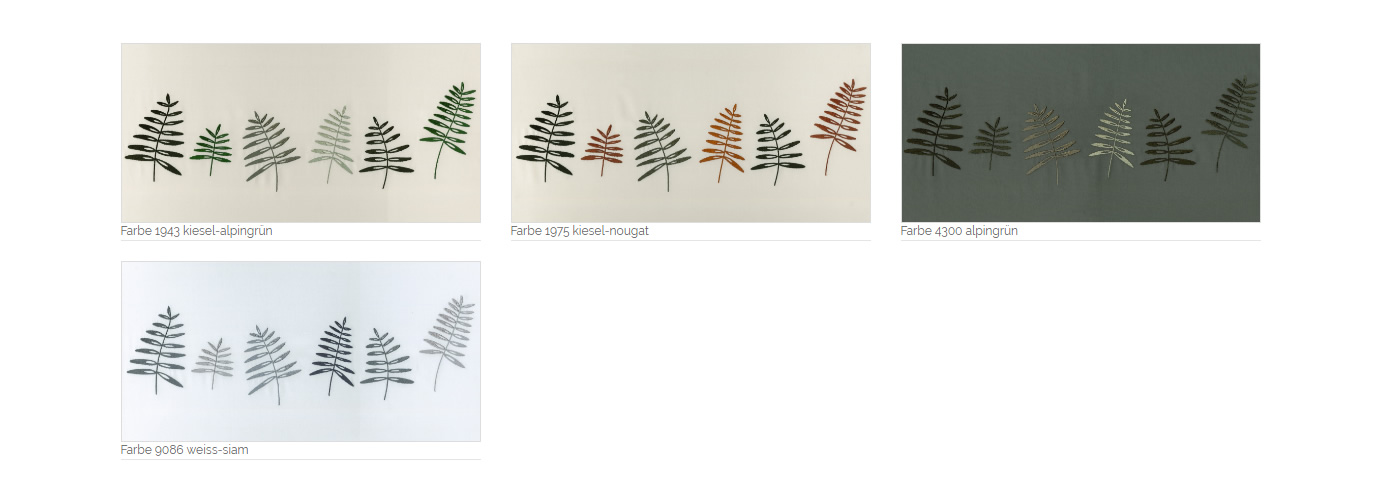Click the "Farbe 1943 kiesel-alpingrün" caption

[196, 231]
